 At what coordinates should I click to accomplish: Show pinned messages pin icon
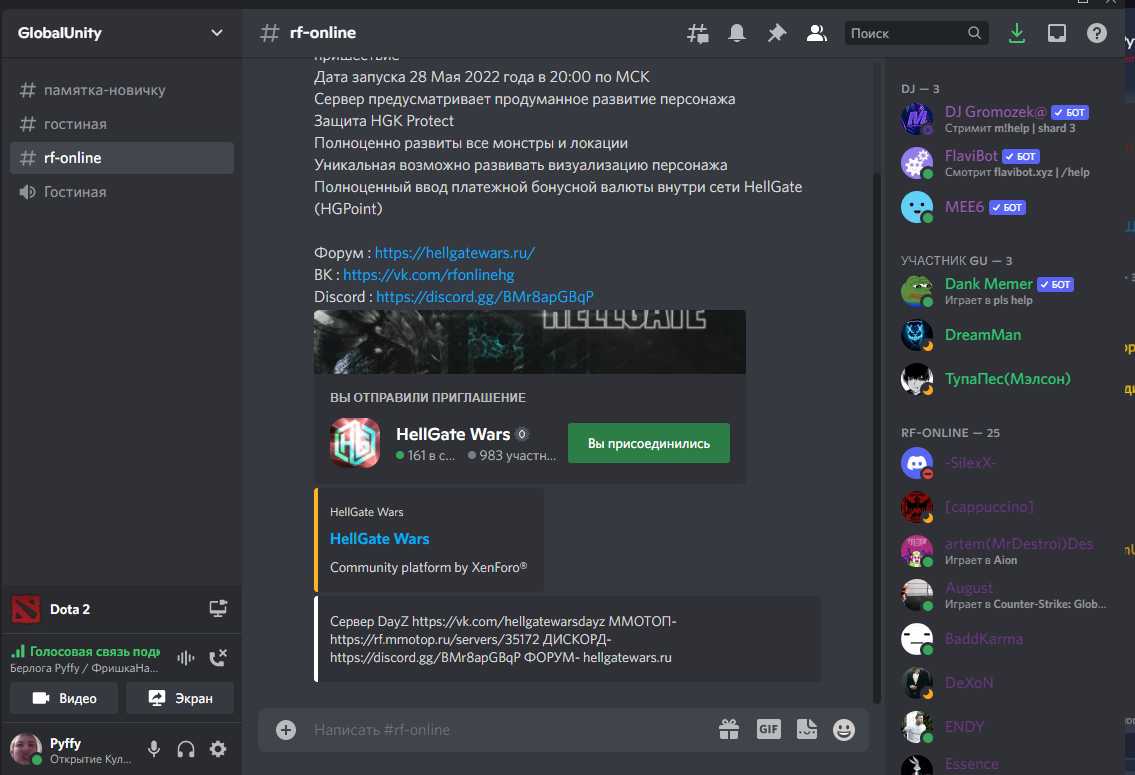coord(777,33)
